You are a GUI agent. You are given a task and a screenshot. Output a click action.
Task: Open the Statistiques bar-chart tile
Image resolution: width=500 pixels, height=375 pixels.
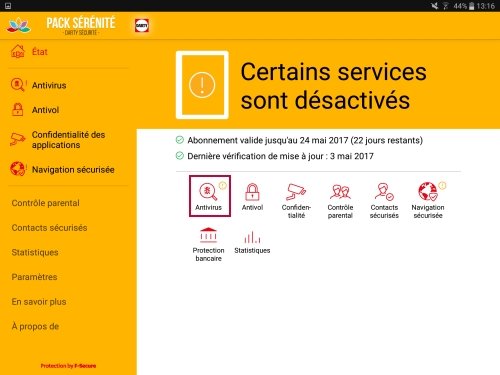tap(252, 242)
